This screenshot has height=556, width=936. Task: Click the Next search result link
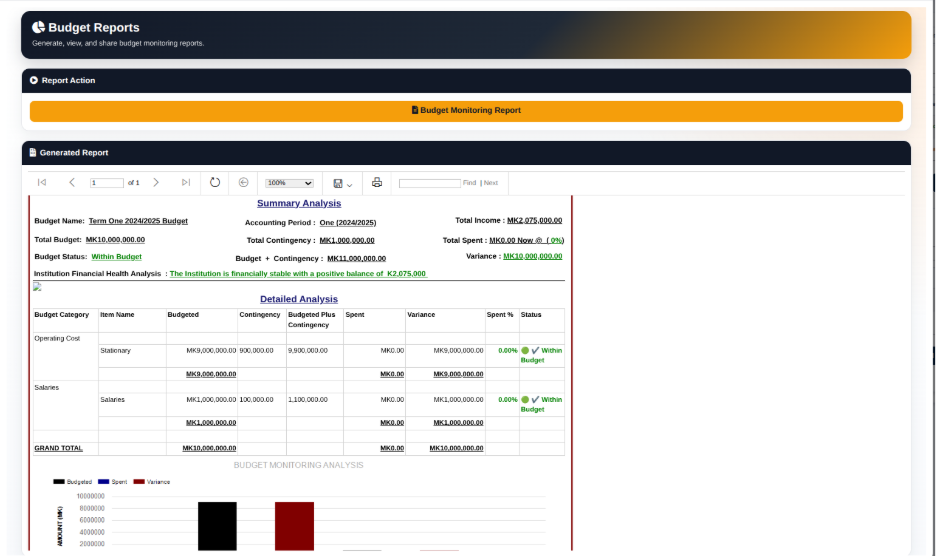click(491, 183)
